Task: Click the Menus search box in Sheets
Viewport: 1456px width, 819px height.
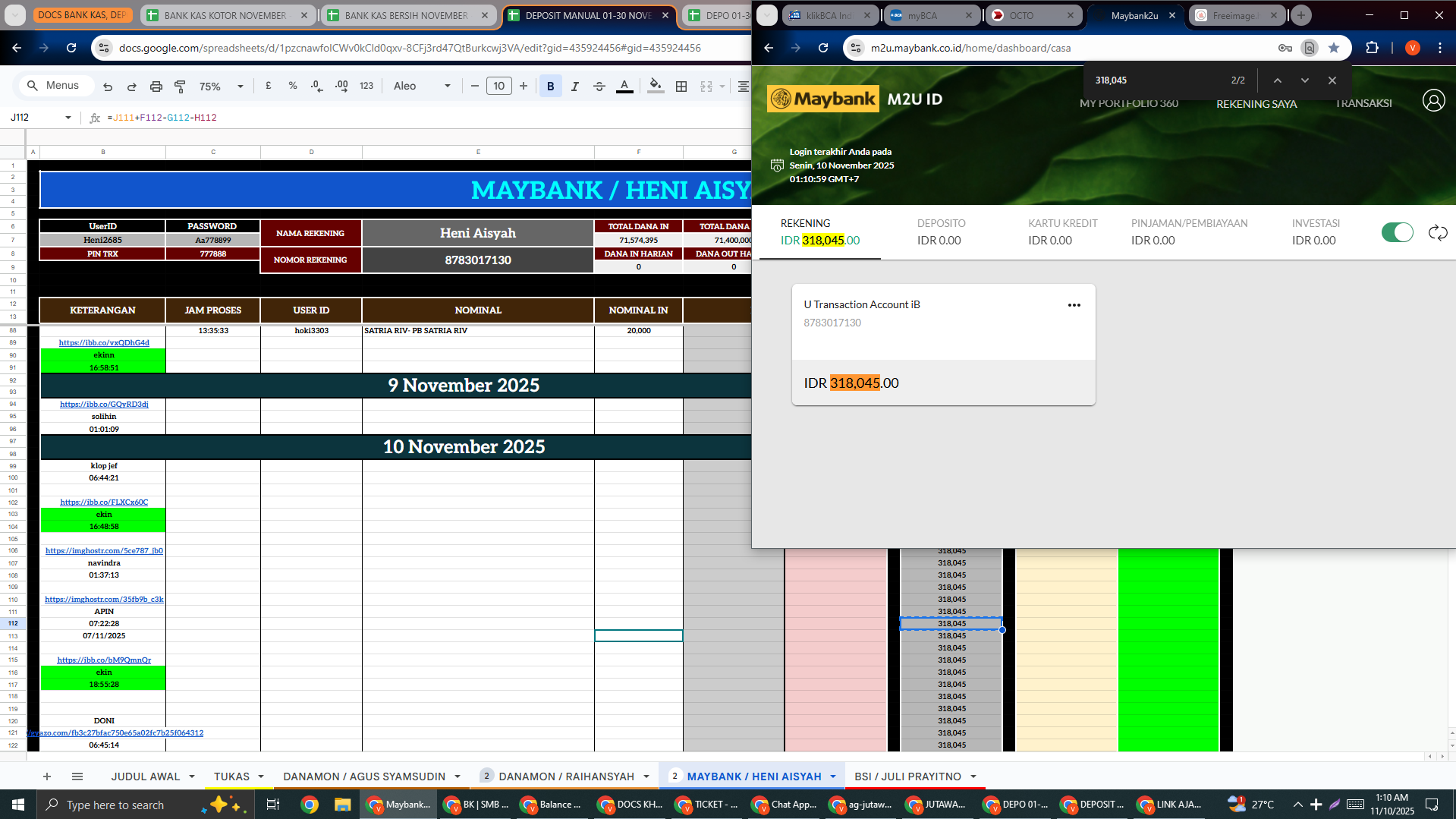Action: tap(56, 86)
